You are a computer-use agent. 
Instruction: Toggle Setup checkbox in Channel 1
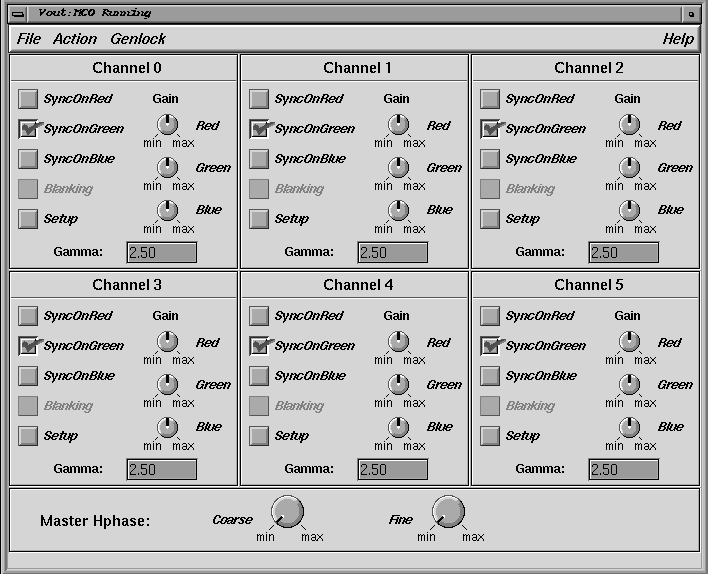coord(259,219)
